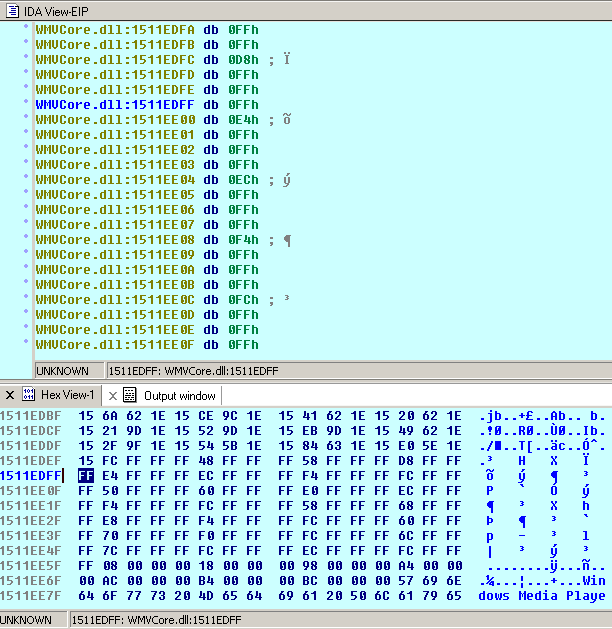Click hex row address 1511EE5F
The height and width of the screenshot is (629, 612).
tap(31, 566)
